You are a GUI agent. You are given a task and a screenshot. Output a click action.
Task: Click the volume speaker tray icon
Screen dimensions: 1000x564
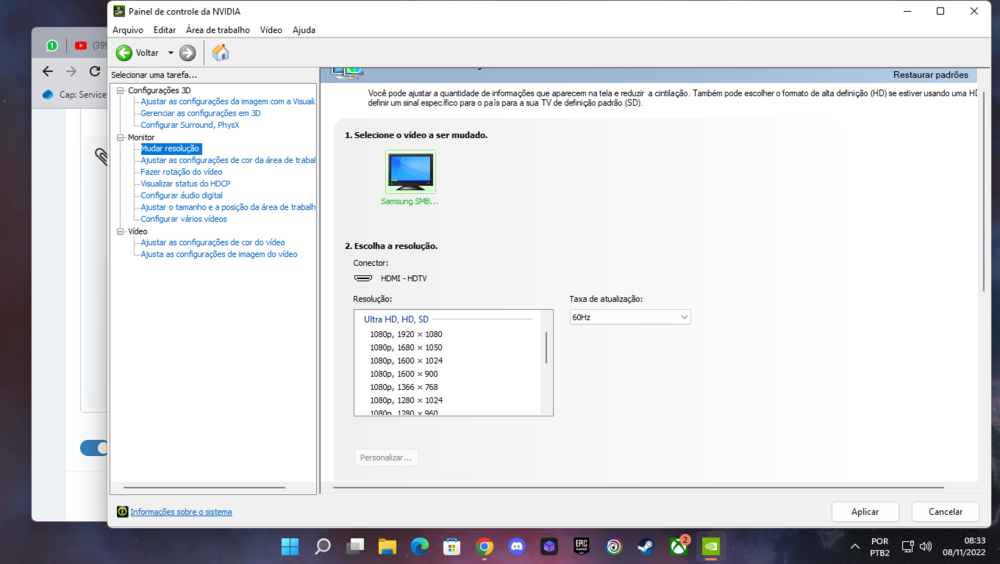926,547
